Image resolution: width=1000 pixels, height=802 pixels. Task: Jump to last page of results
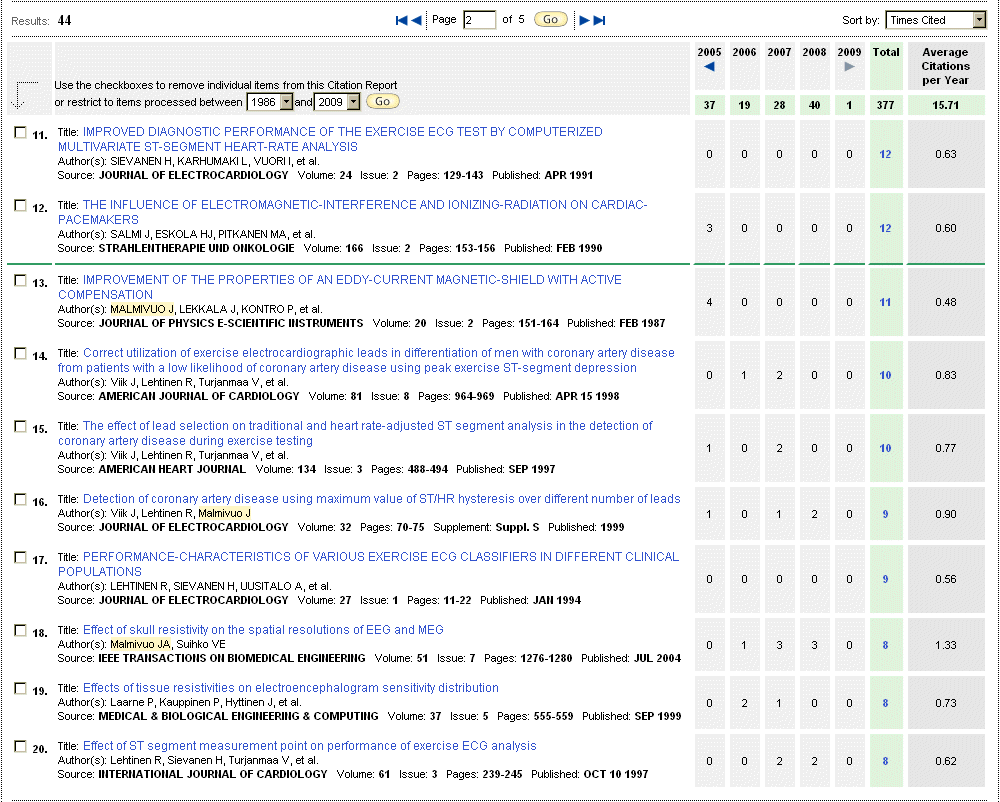point(600,20)
